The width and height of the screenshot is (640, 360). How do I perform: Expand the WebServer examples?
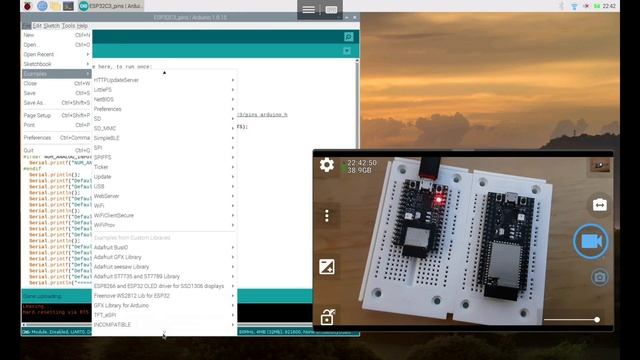[164, 196]
